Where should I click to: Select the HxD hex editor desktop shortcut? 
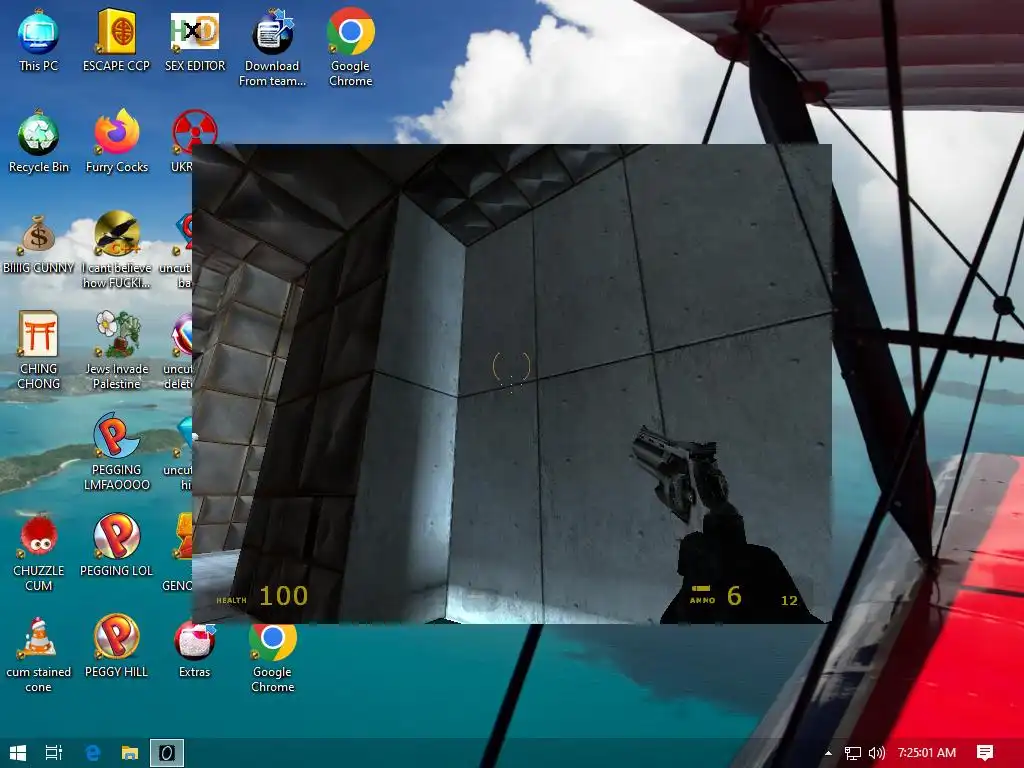point(195,40)
